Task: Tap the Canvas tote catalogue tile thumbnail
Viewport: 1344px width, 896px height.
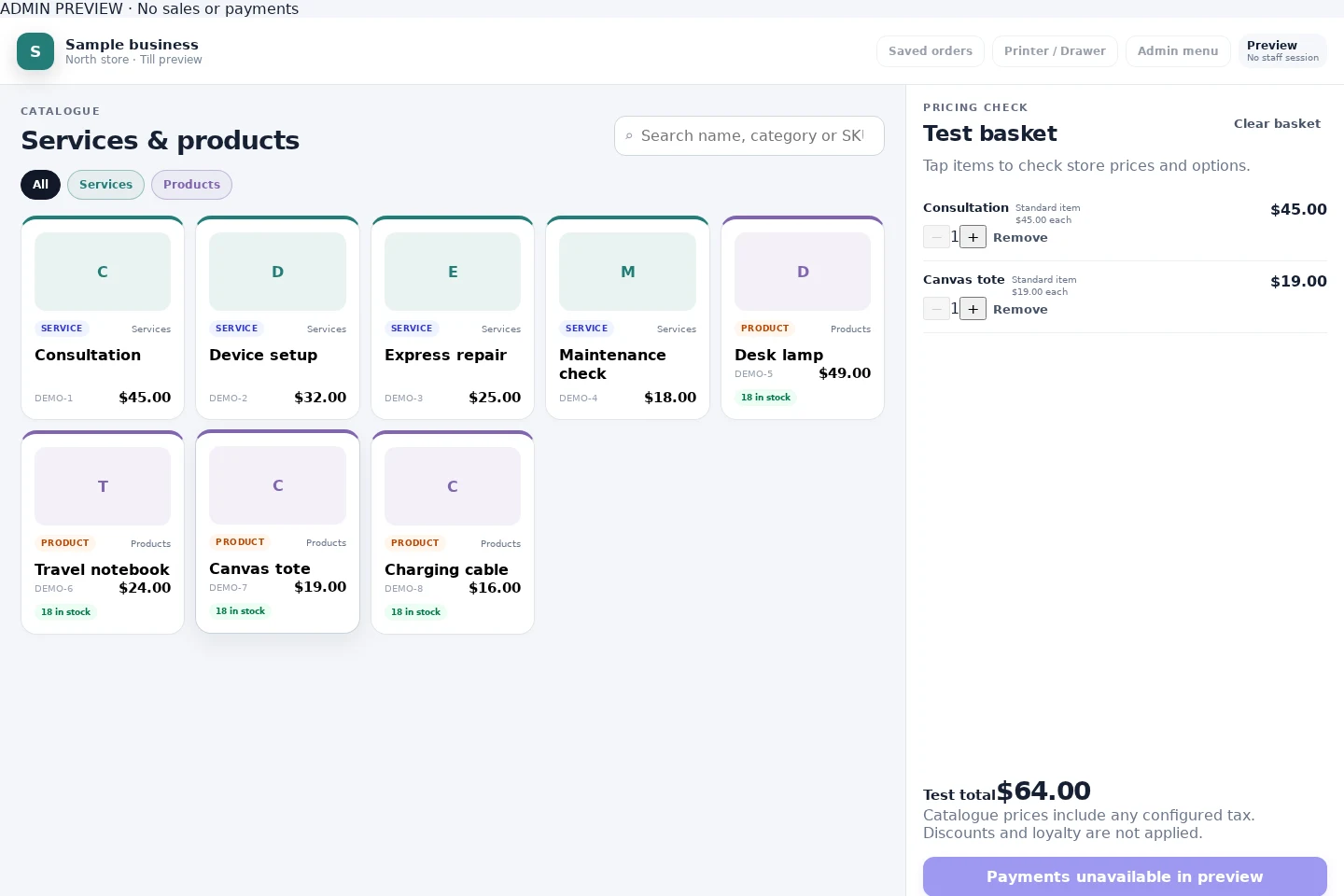Action: point(277,485)
